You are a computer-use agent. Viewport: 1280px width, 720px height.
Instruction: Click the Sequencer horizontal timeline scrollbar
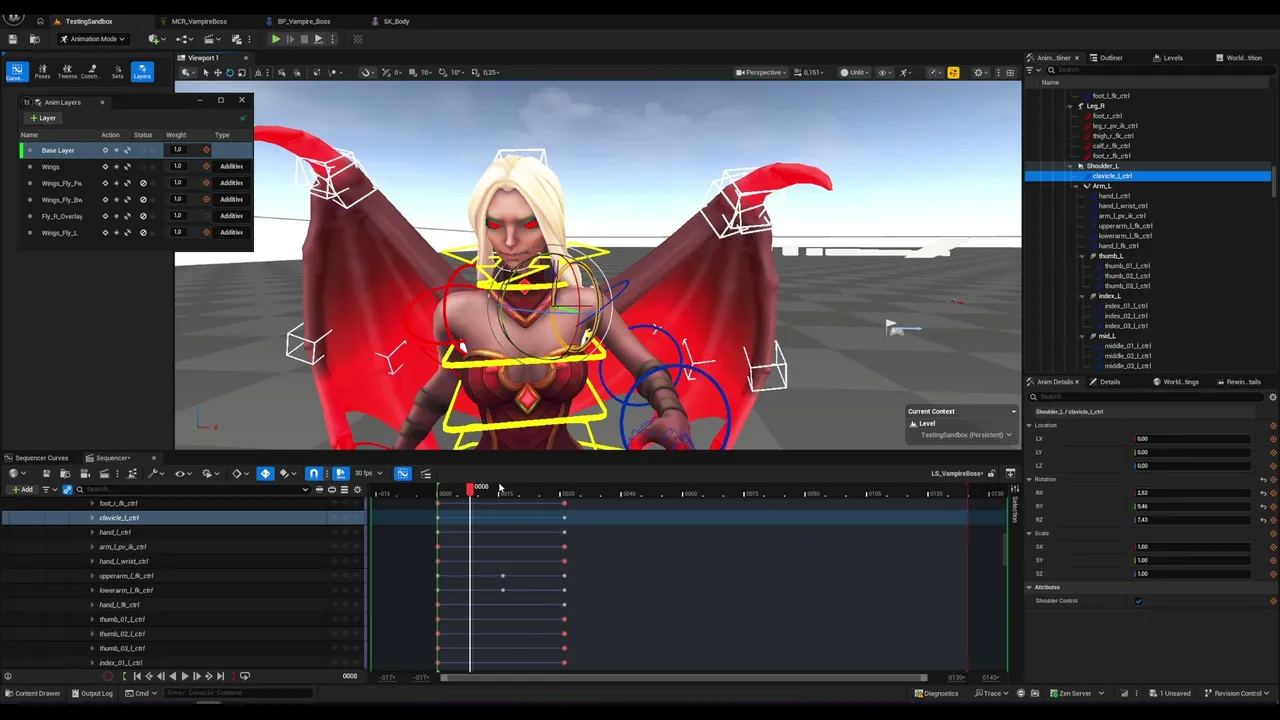point(683,678)
